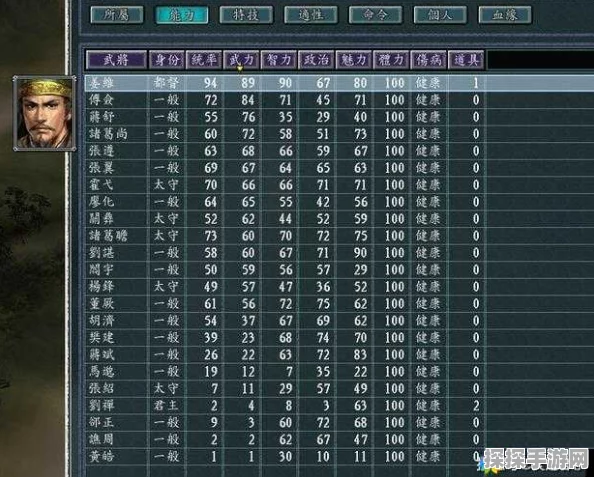Click 道具 count 1 in 姜維's row
The height and width of the screenshot is (477, 594).
pos(476,83)
